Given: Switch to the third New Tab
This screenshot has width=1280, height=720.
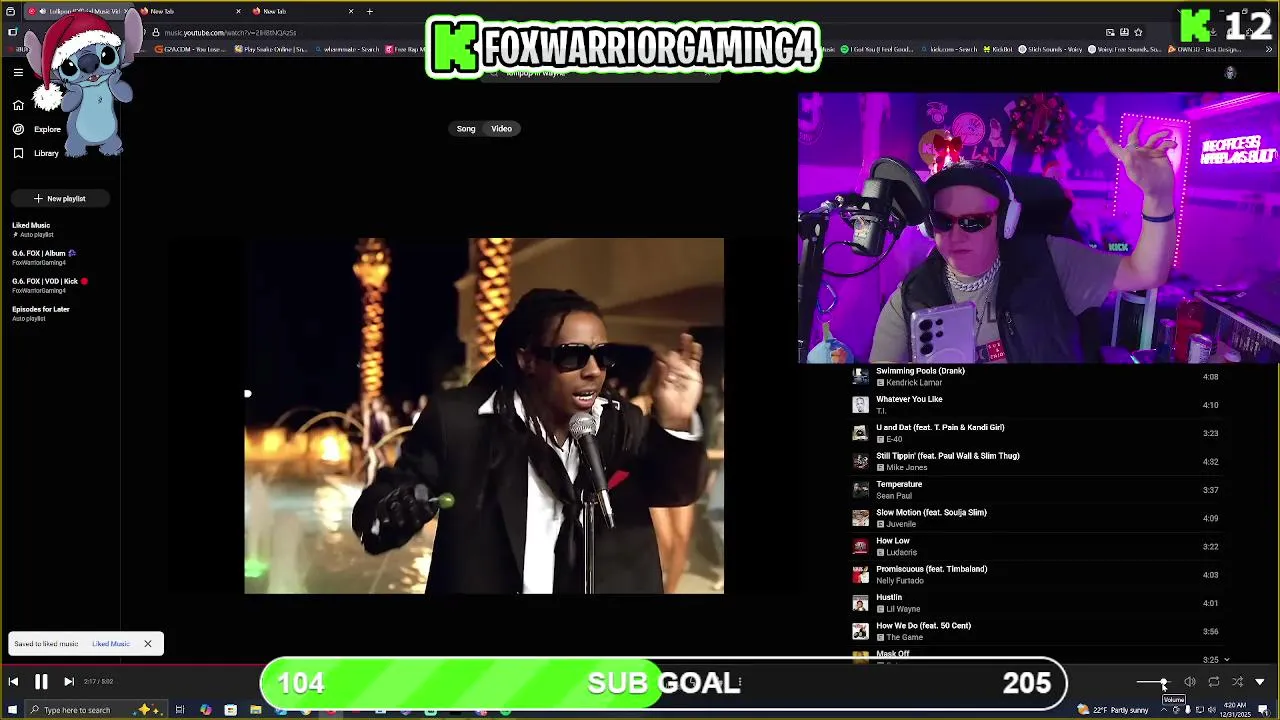Looking at the screenshot, I should coord(303,11).
